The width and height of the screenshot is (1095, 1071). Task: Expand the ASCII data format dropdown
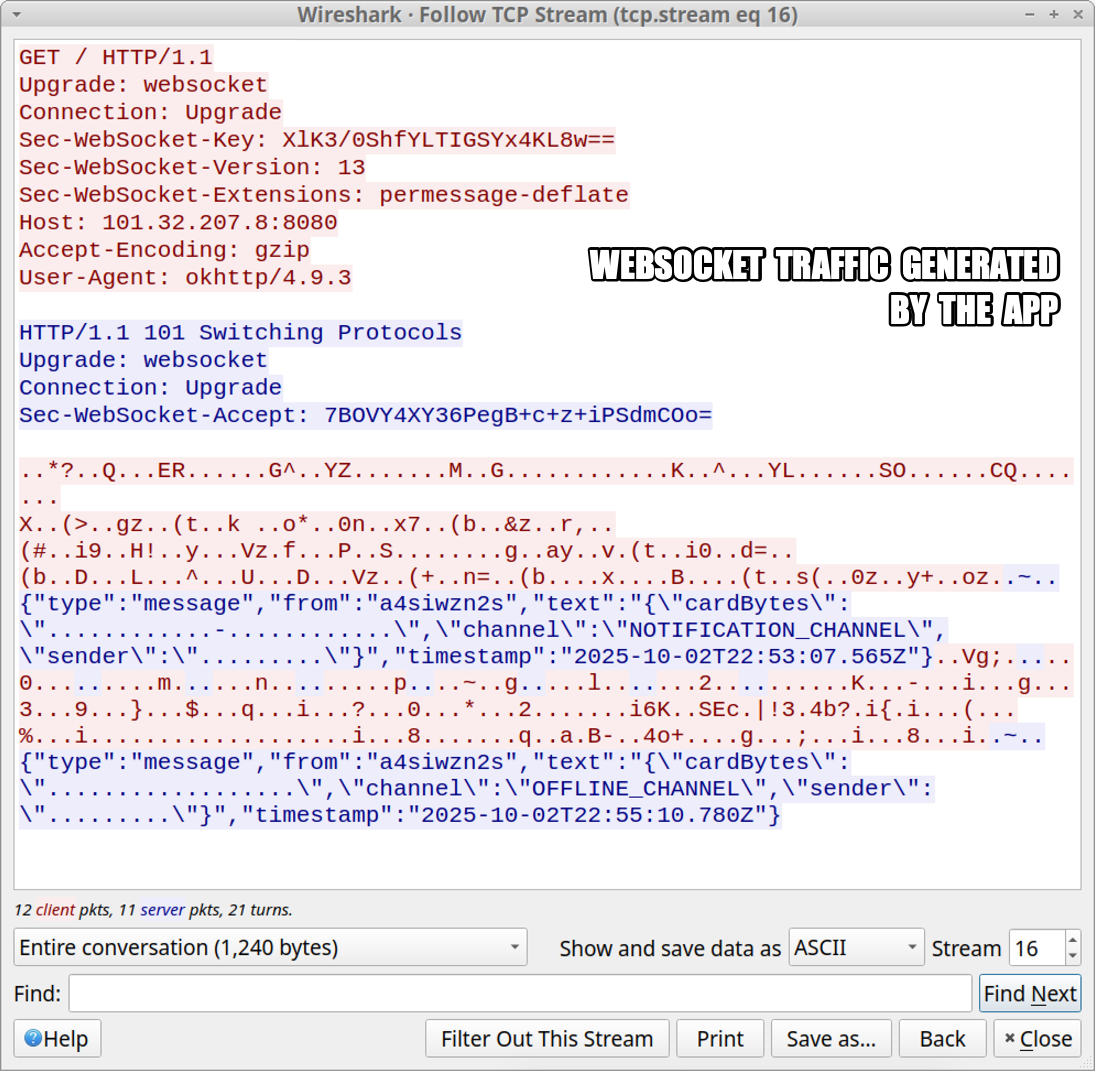coord(856,947)
